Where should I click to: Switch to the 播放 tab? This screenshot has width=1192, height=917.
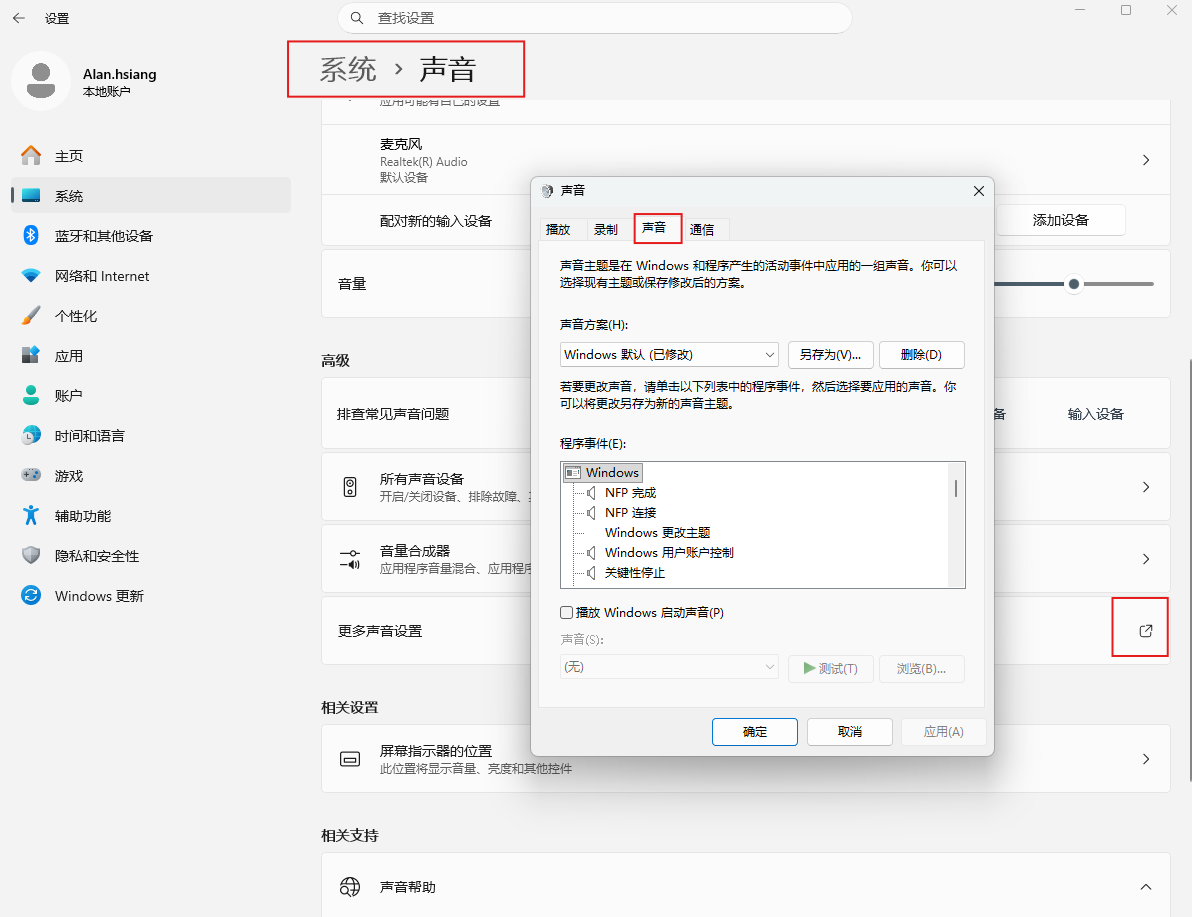click(558, 230)
